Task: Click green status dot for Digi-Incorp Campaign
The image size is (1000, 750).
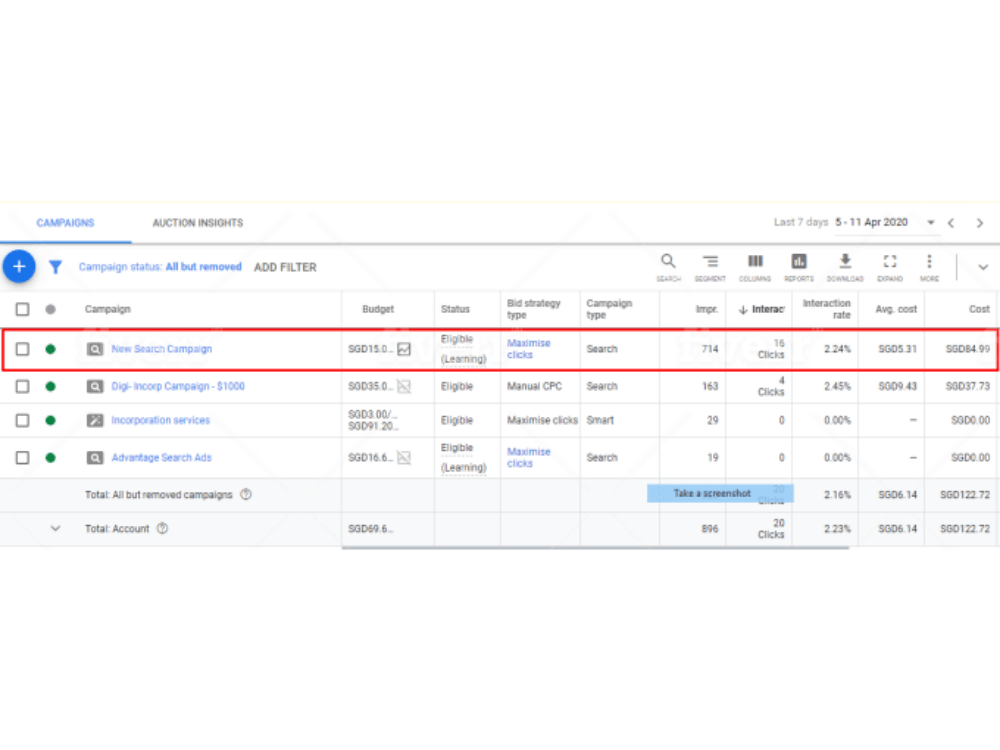Action: [50, 386]
